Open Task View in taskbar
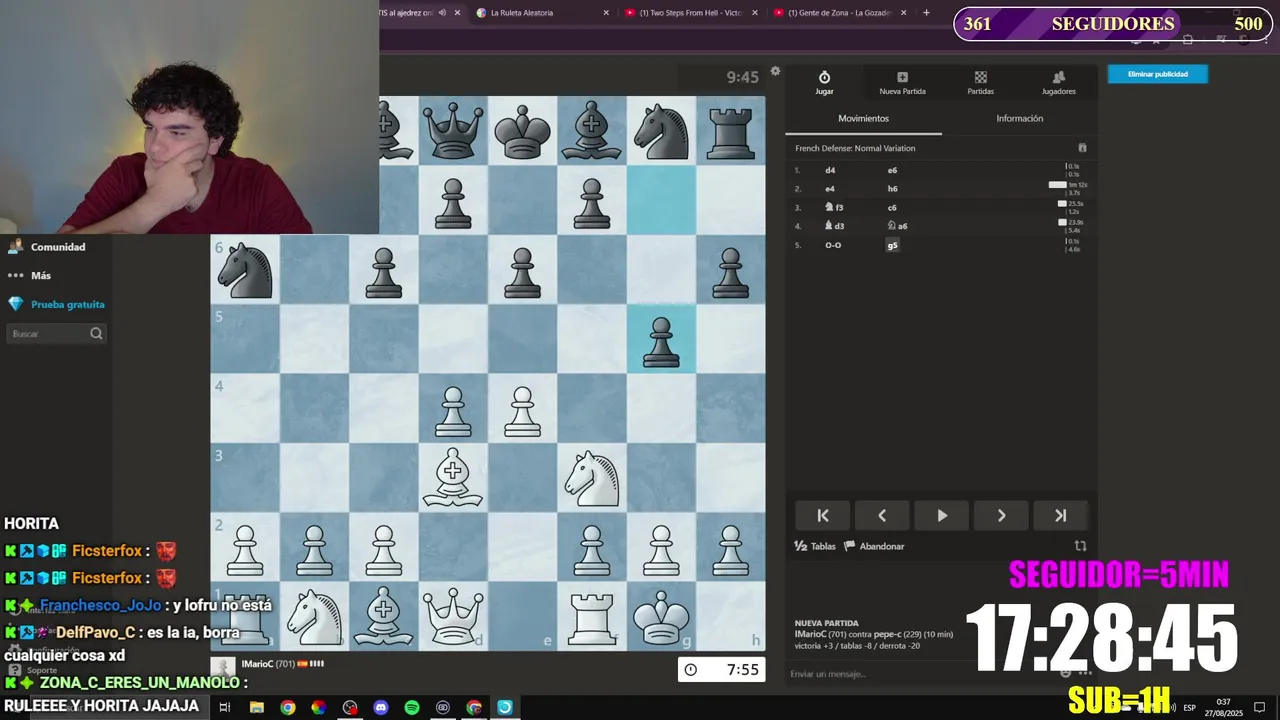Image resolution: width=1280 pixels, height=720 pixels. coord(225,707)
